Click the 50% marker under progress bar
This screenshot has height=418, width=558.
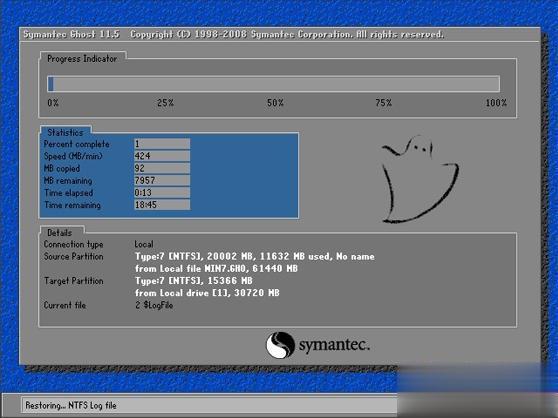tap(275, 103)
